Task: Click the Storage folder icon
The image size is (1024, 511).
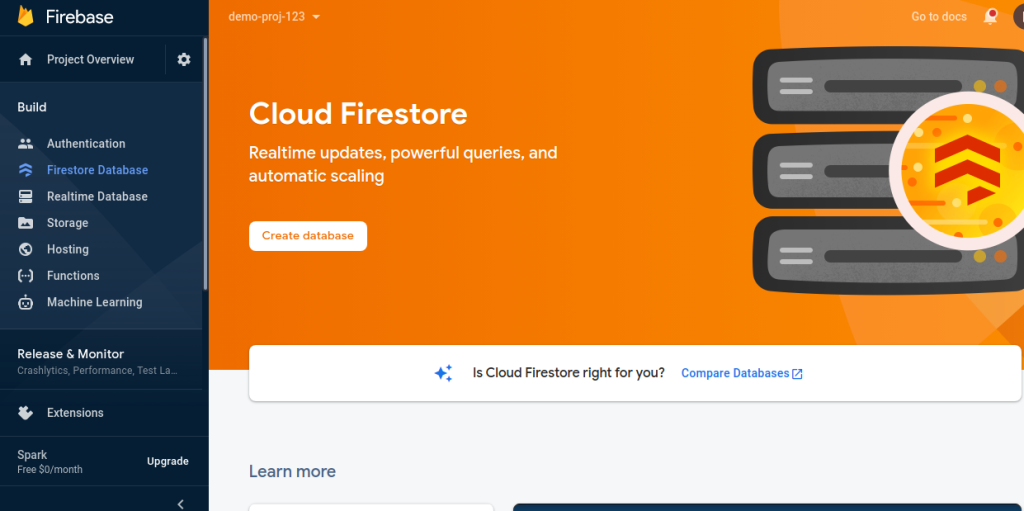Action: pyautogui.click(x=25, y=223)
